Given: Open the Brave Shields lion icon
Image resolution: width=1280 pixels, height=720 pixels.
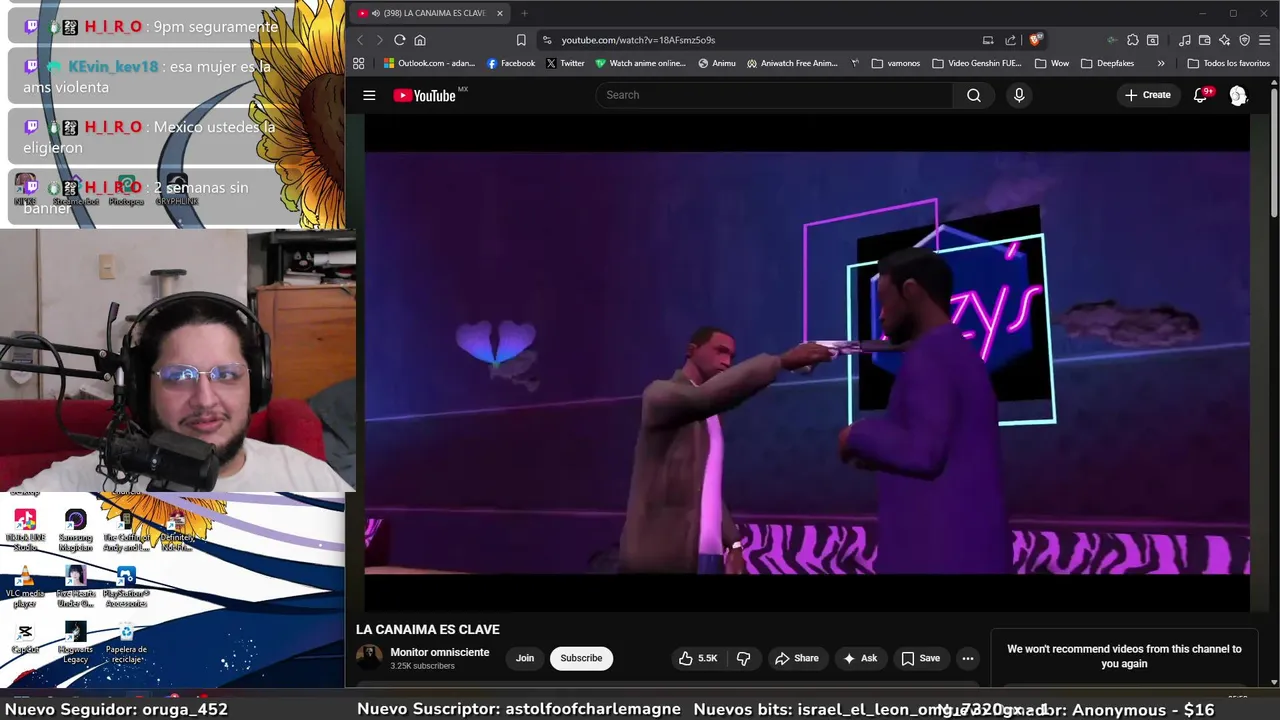Looking at the screenshot, I should coord(1036,40).
